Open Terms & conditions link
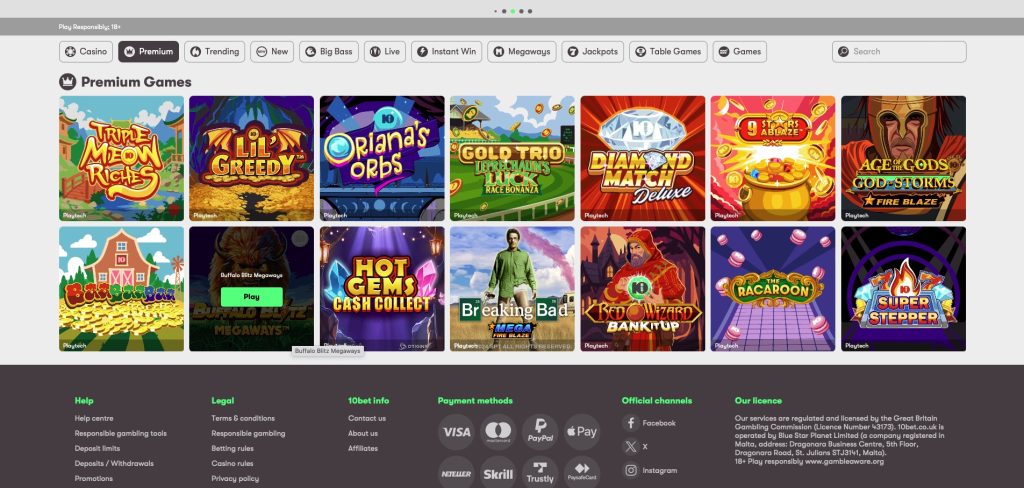The image size is (1024, 488). (243, 418)
